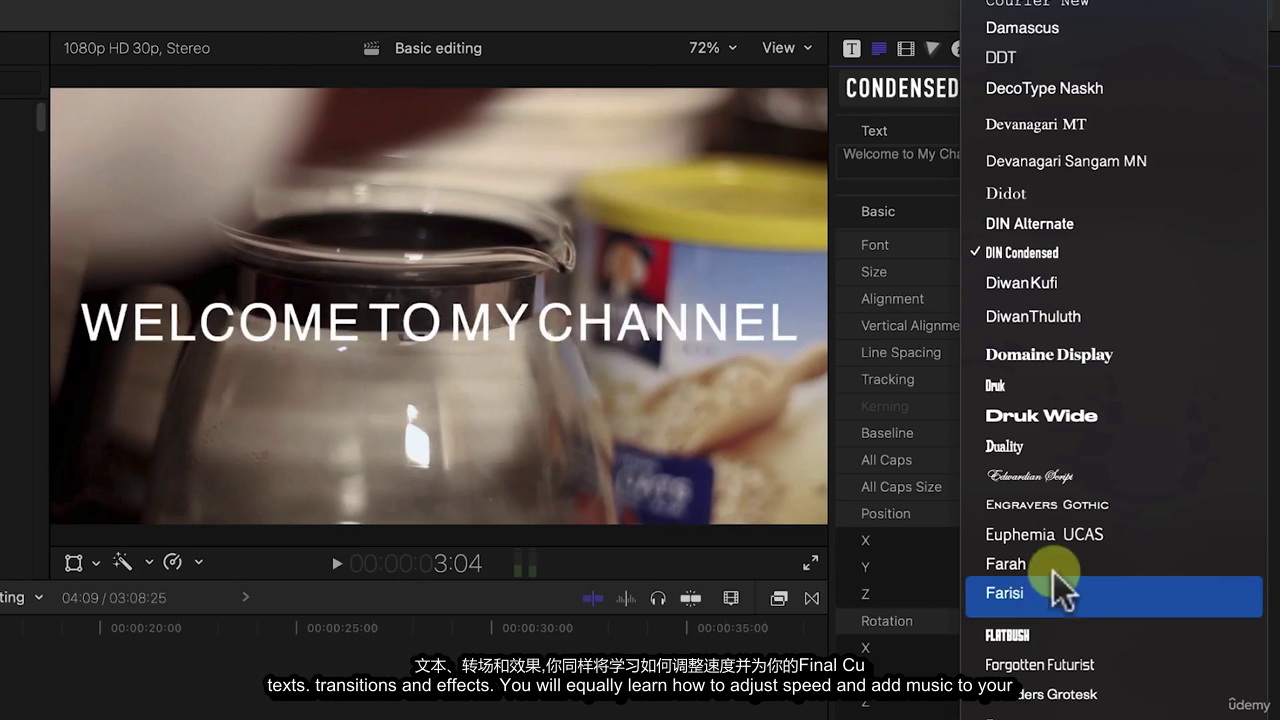This screenshot has width=1280, height=720.
Task: Open the retiming menu dropdown arrow
Action: (x=198, y=562)
